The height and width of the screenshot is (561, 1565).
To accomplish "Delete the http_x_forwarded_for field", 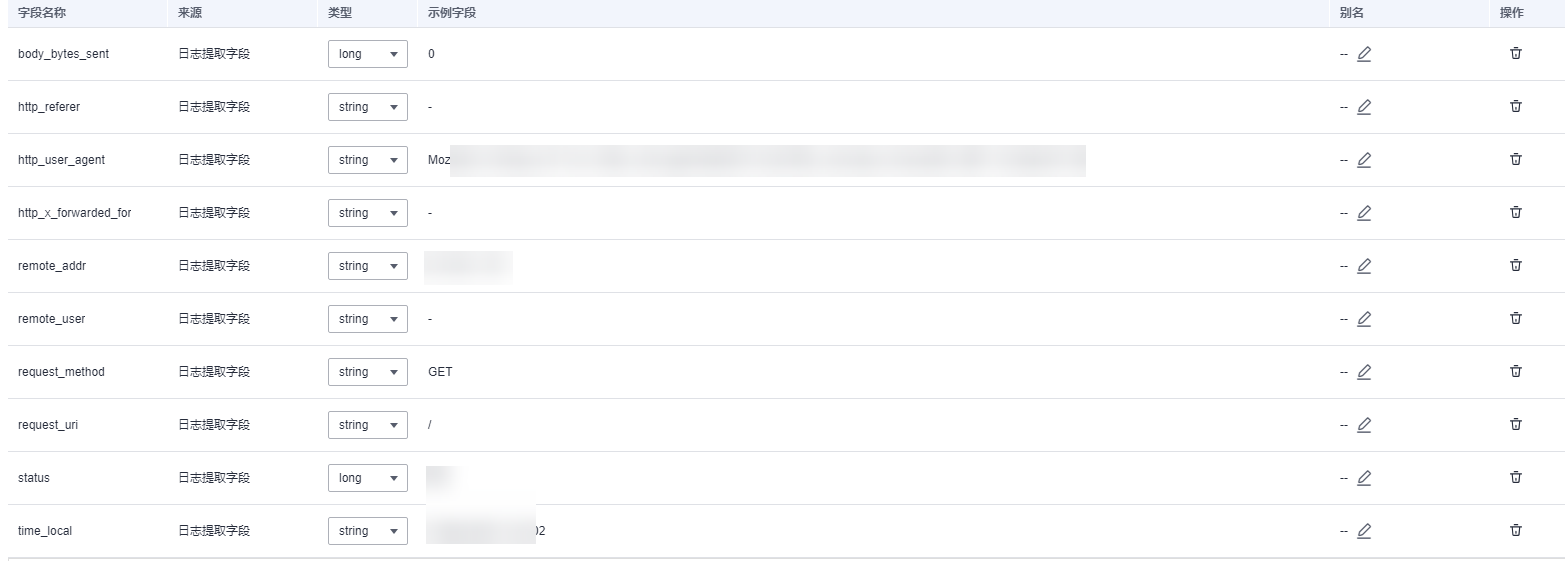I will (x=1516, y=212).
